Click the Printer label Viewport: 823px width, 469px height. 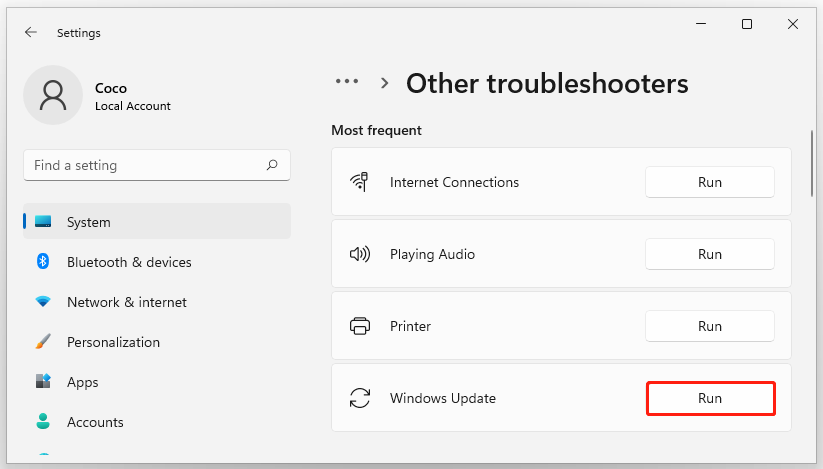click(410, 326)
